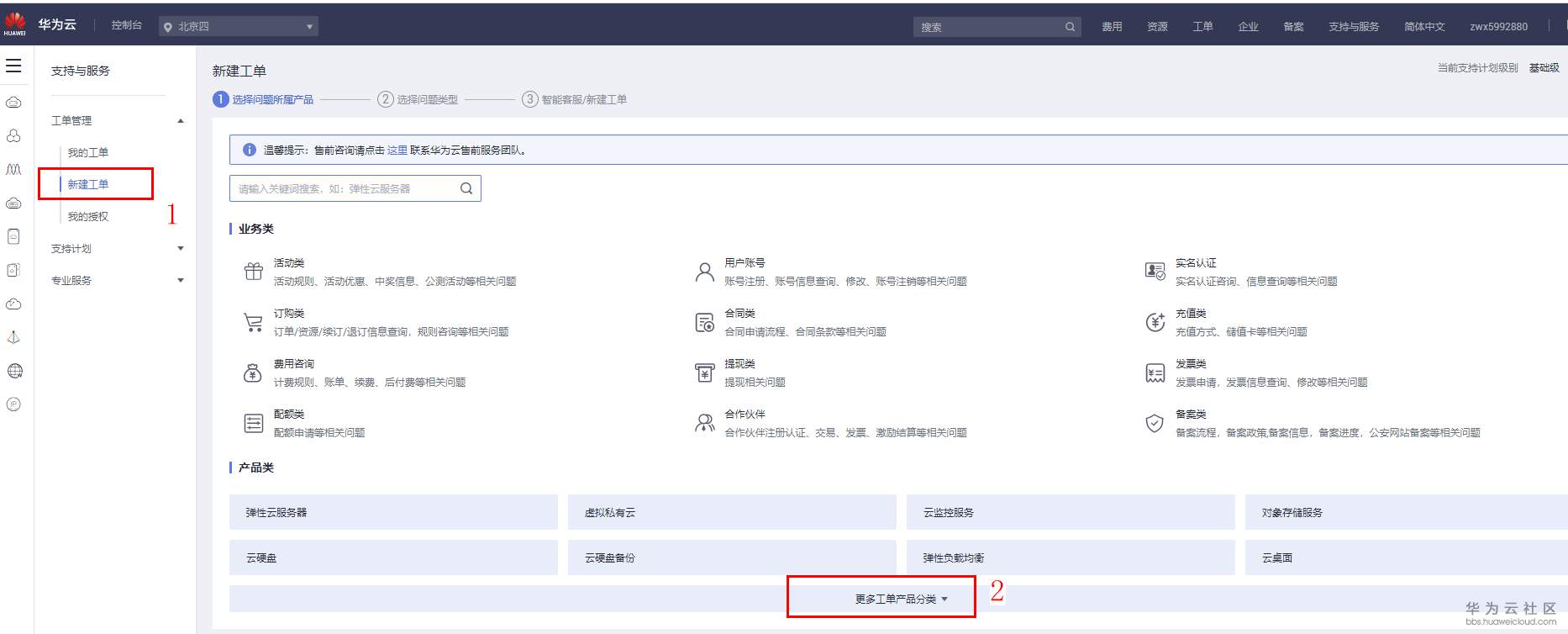The height and width of the screenshot is (634, 1568).
Task: Choose the 云桌面 product
Action: [1407, 557]
